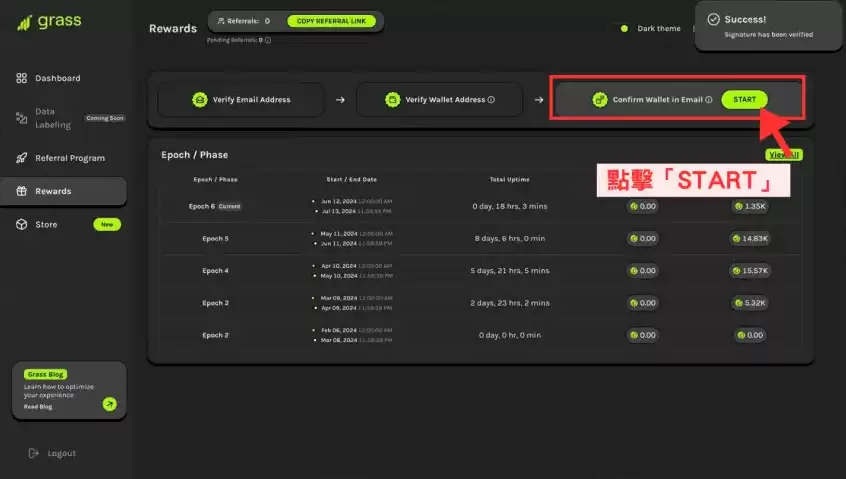Copy the referral link
Image resolution: width=846 pixels, height=479 pixels.
click(x=331, y=21)
